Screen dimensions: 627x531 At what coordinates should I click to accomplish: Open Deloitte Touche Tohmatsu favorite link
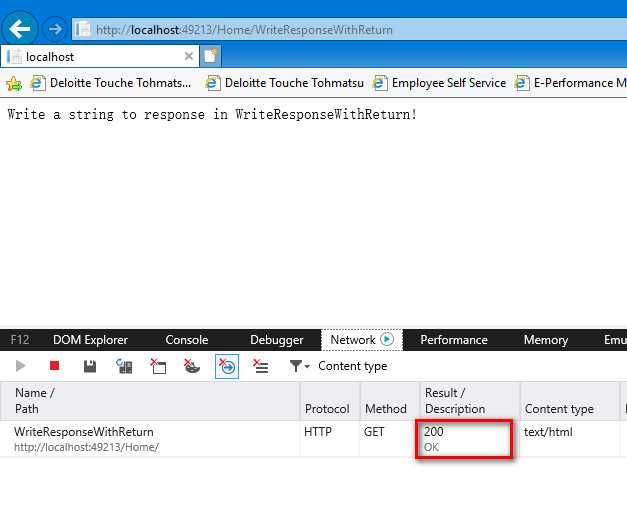point(285,83)
